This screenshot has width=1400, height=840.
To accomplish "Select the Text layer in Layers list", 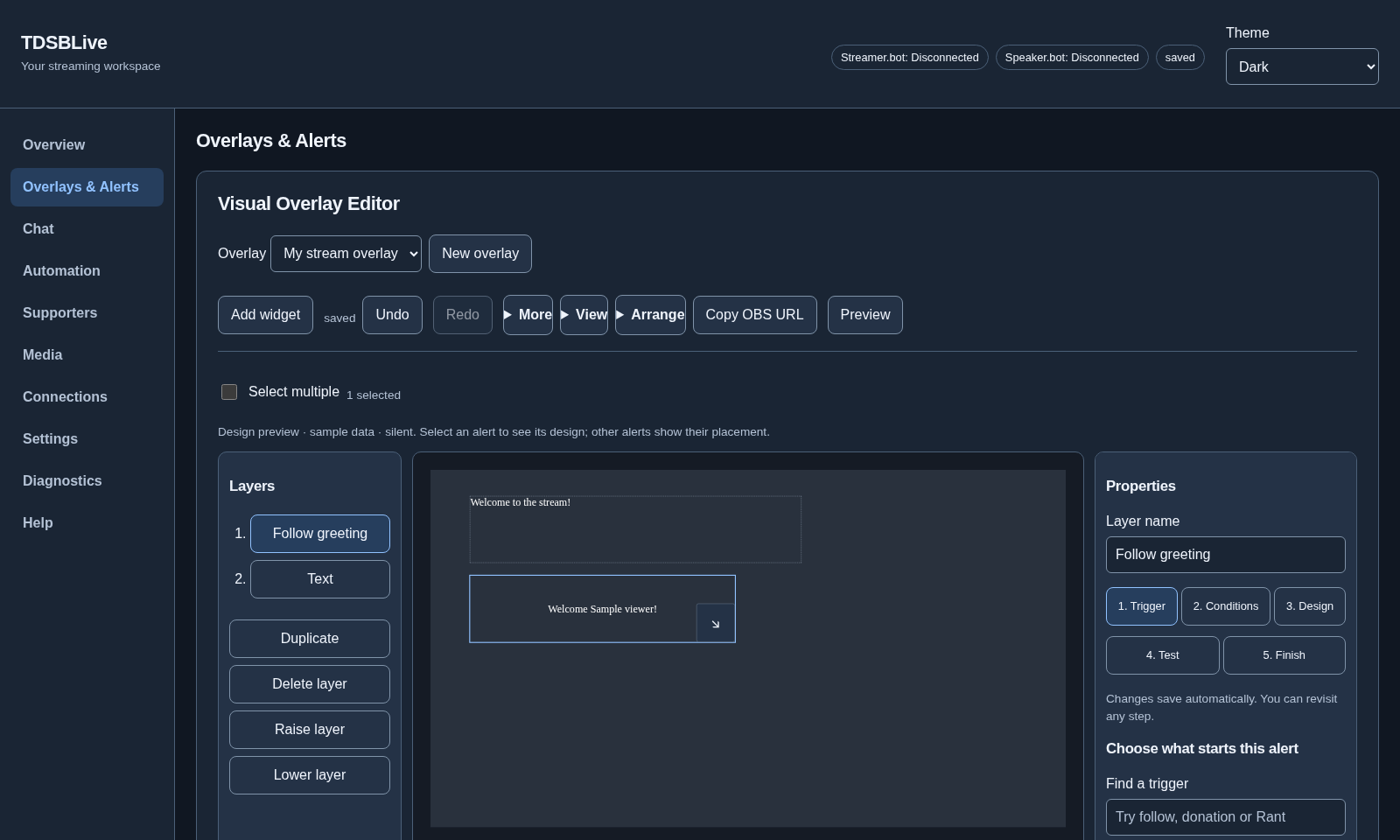I will tap(320, 579).
